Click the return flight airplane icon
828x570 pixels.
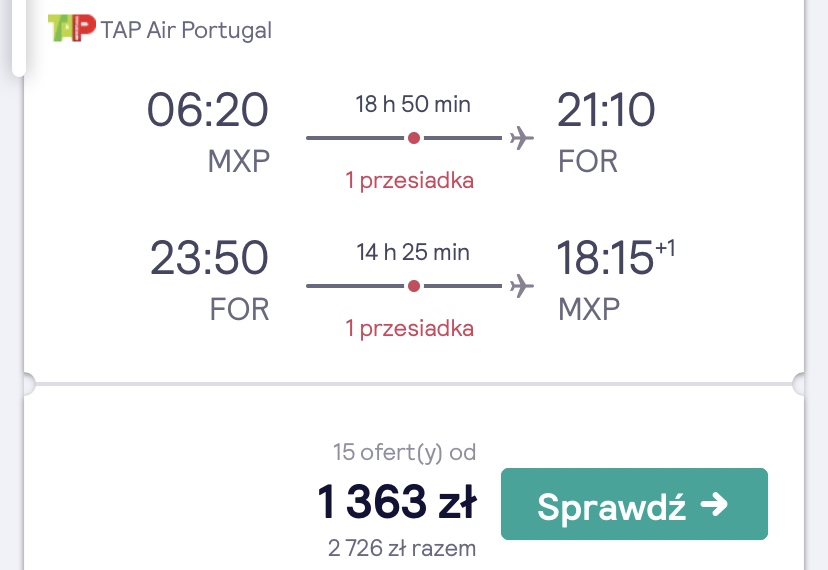[522, 286]
